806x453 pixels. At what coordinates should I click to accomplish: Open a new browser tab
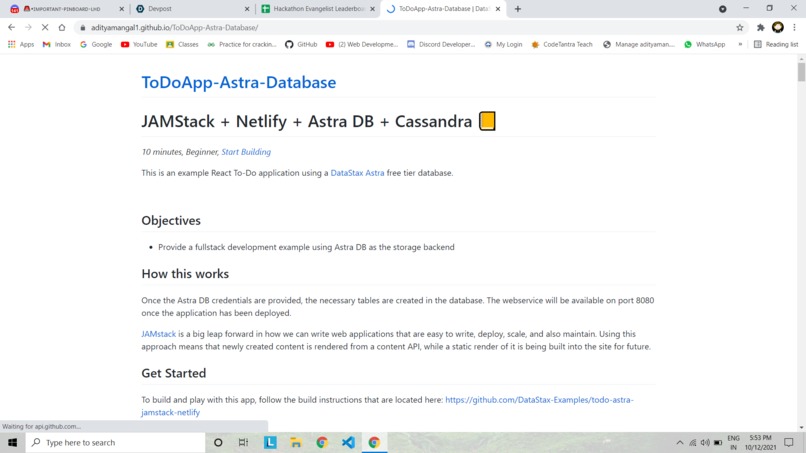518,9
